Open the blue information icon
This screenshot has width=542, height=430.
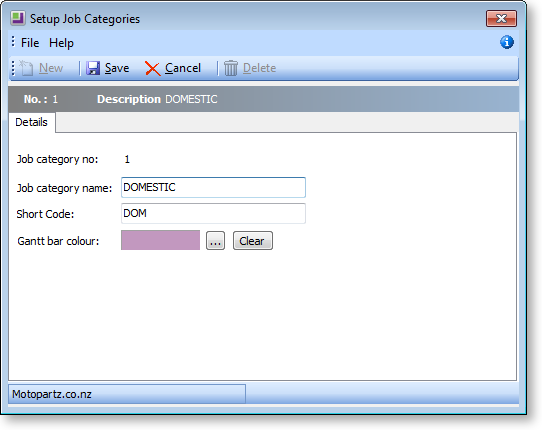tap(507, 42)
